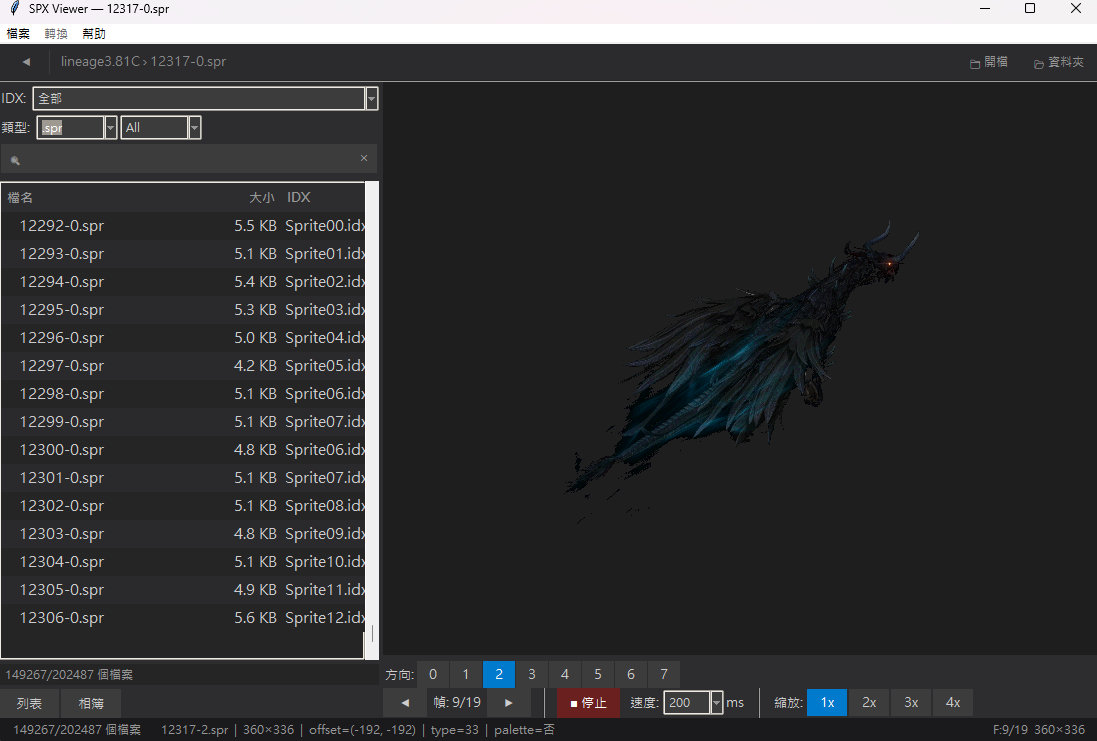Select file 12304-0.spr

coord(183,562)
